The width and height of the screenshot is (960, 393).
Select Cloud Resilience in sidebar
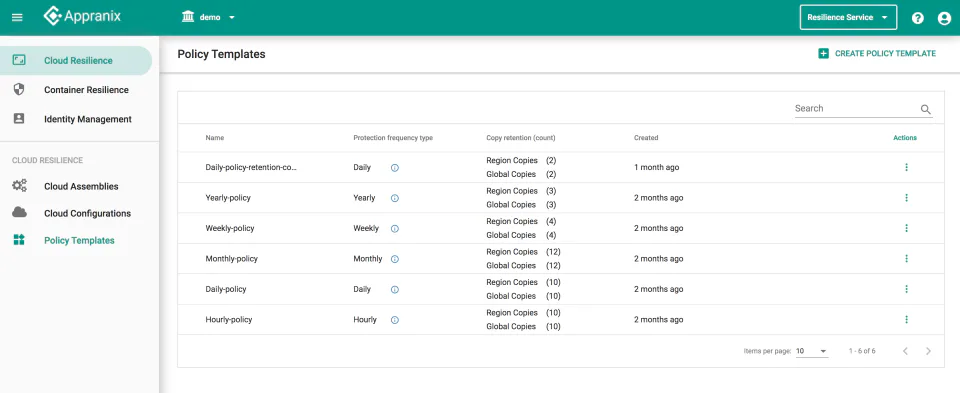pyautogui.click(x=76, y=61)
